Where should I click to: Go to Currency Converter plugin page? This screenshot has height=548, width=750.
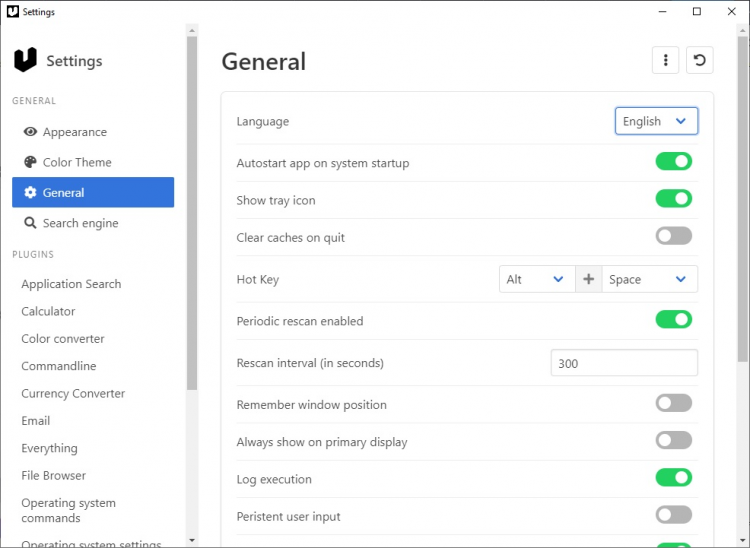click(73, 394)
